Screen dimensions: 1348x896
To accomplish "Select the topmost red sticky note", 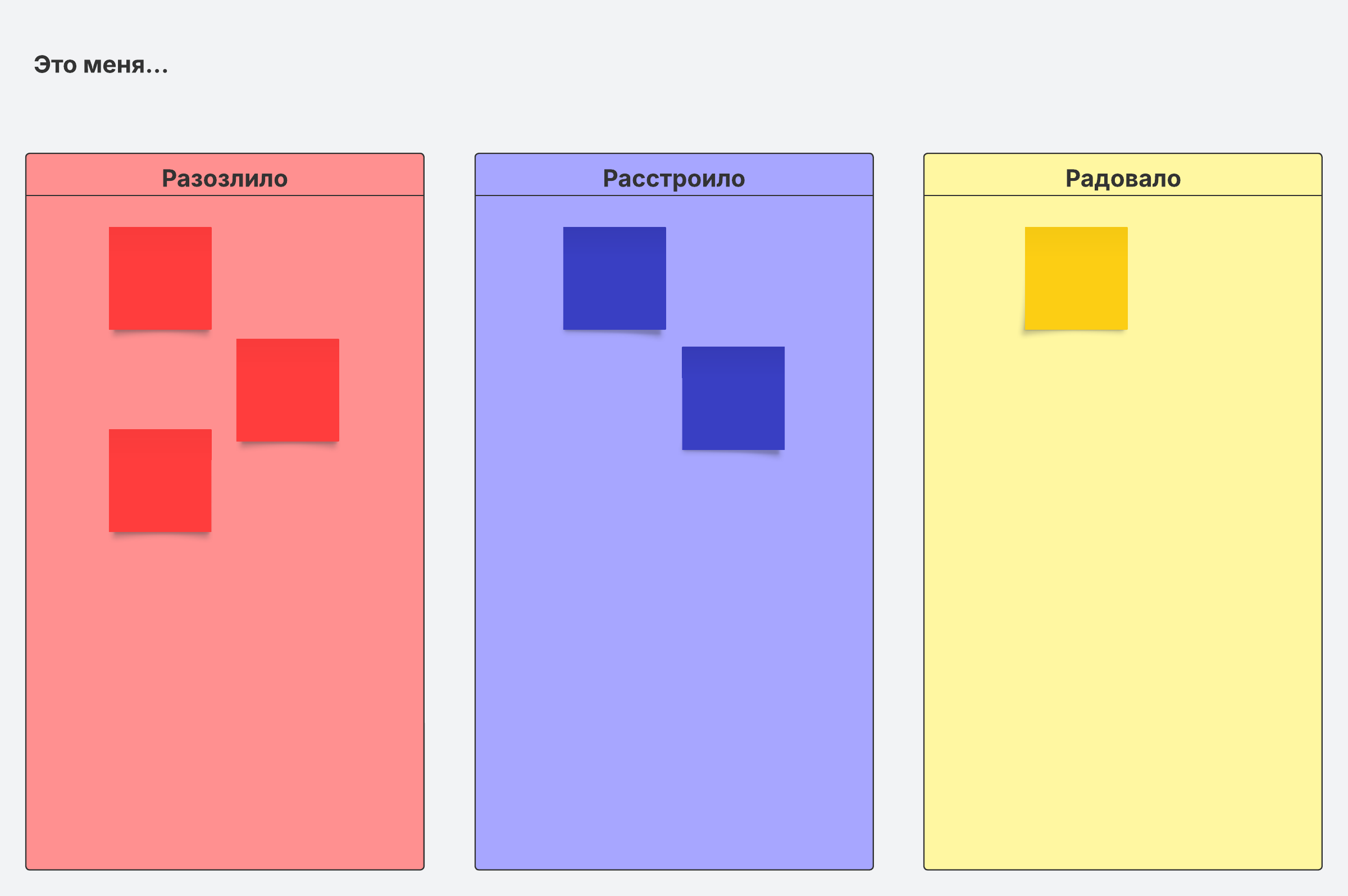I will pyautogui.click(x=161, y=278).
